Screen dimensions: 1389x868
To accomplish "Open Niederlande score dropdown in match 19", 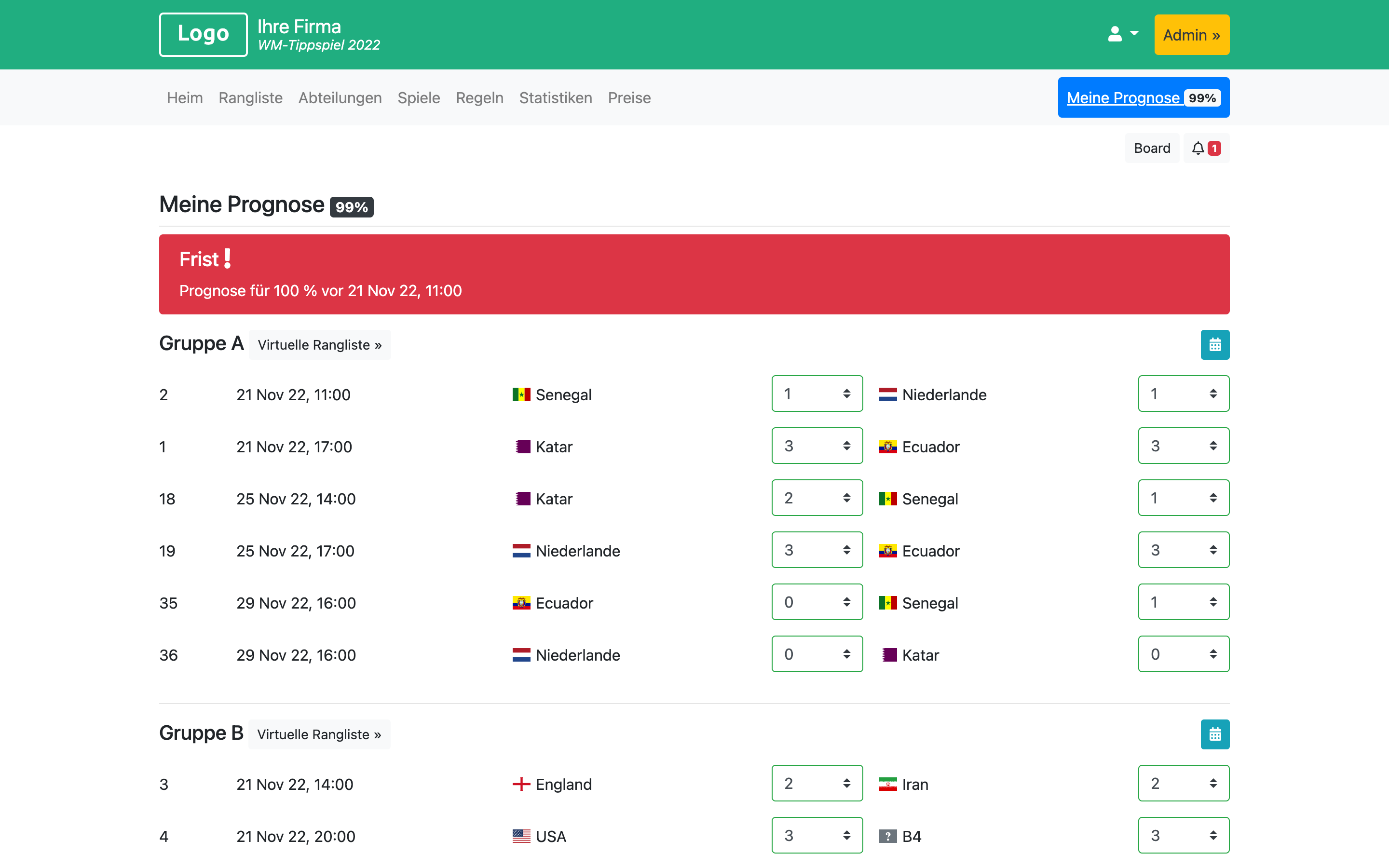I will [x=817, y=550].
